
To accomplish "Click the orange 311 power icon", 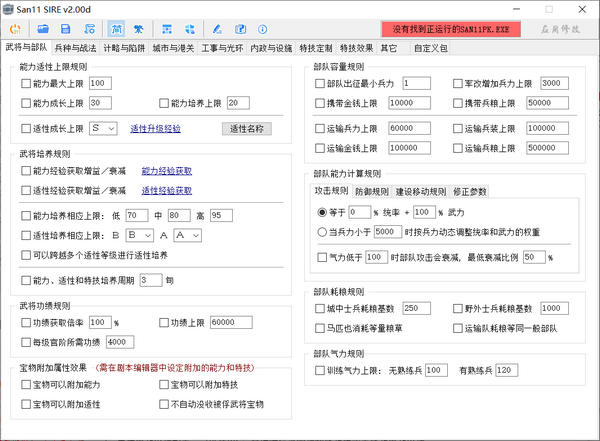I will tap(15, 29).
